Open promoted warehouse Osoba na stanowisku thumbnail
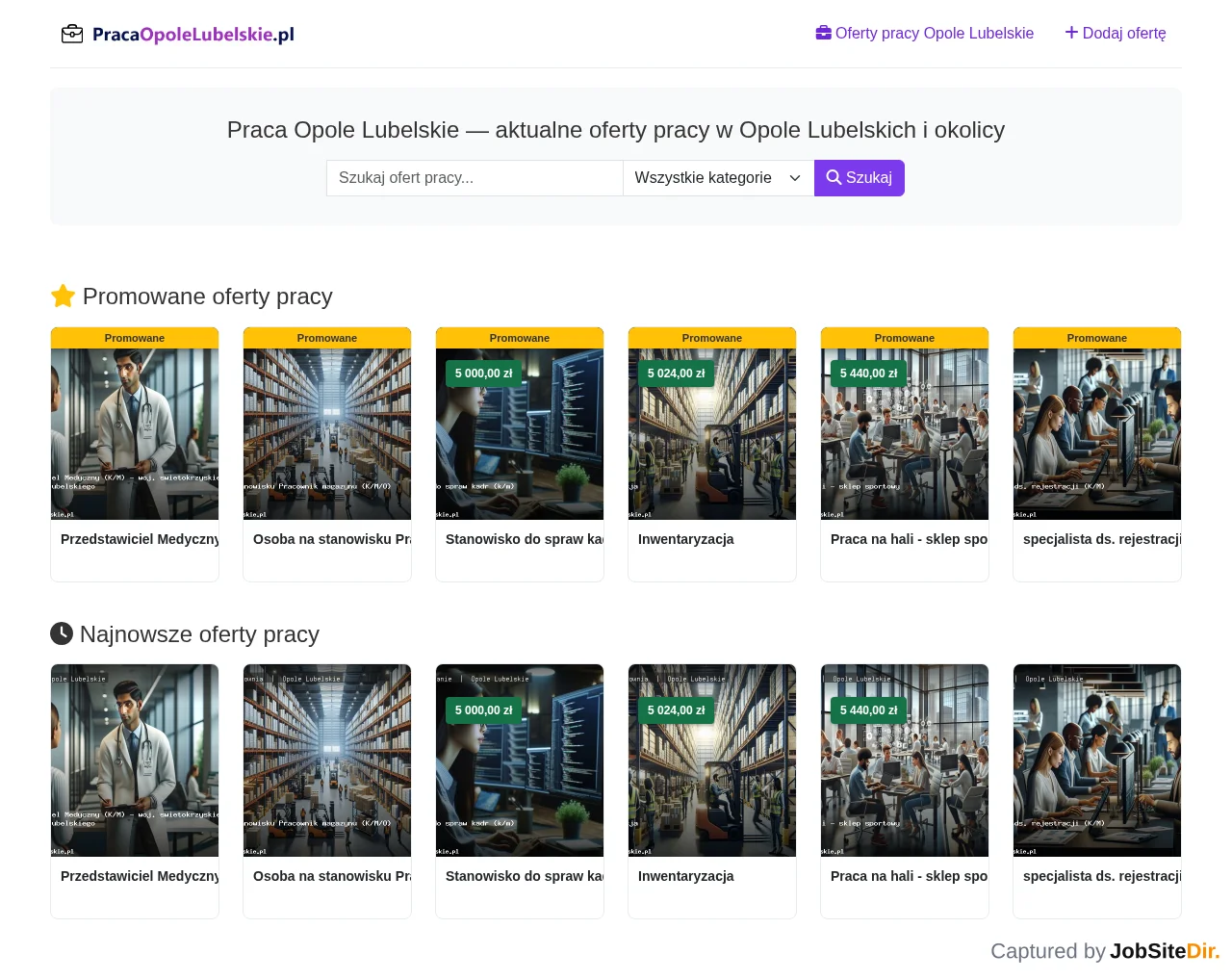 coord(327,434)
